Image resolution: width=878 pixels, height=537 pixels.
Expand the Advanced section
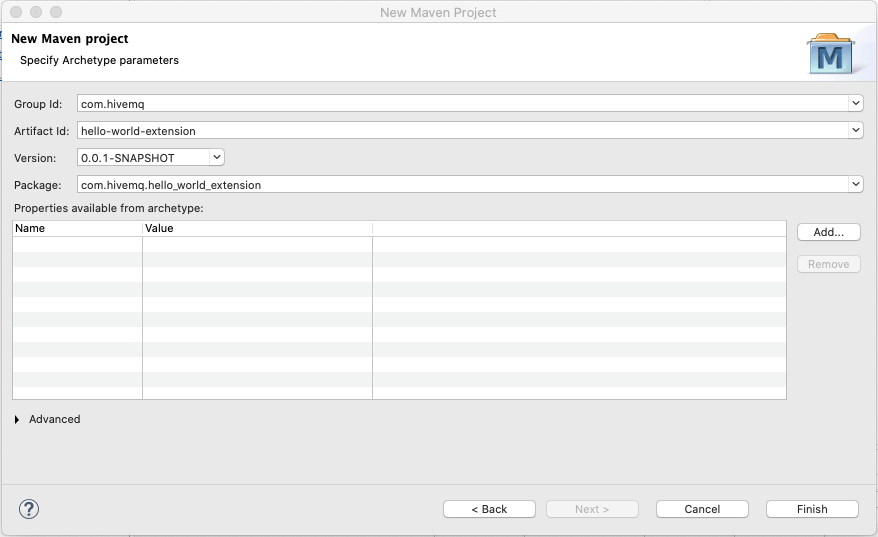tap(18, 419)
